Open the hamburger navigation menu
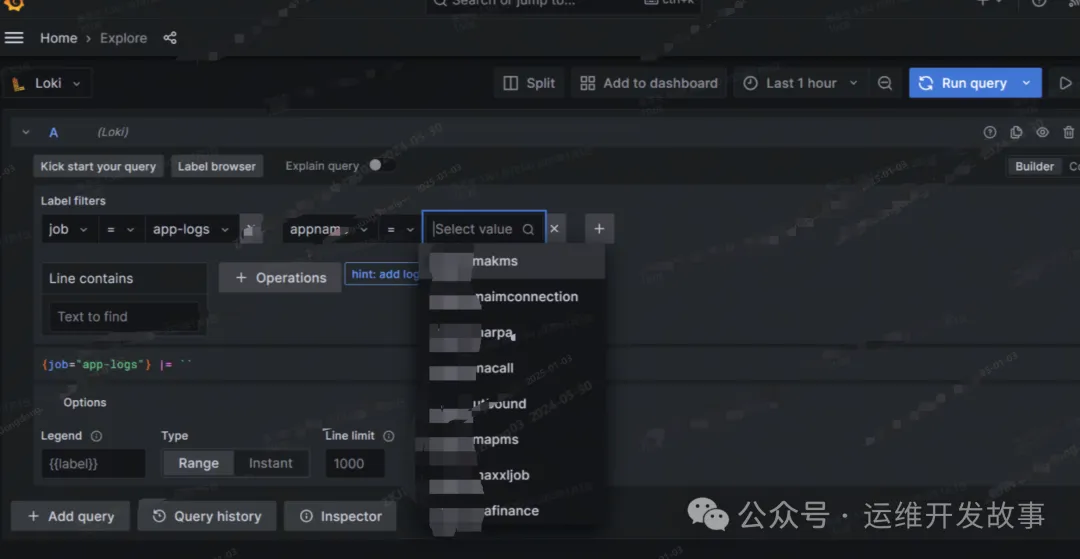Screen dimensions: 1080x559 point(14,38)
